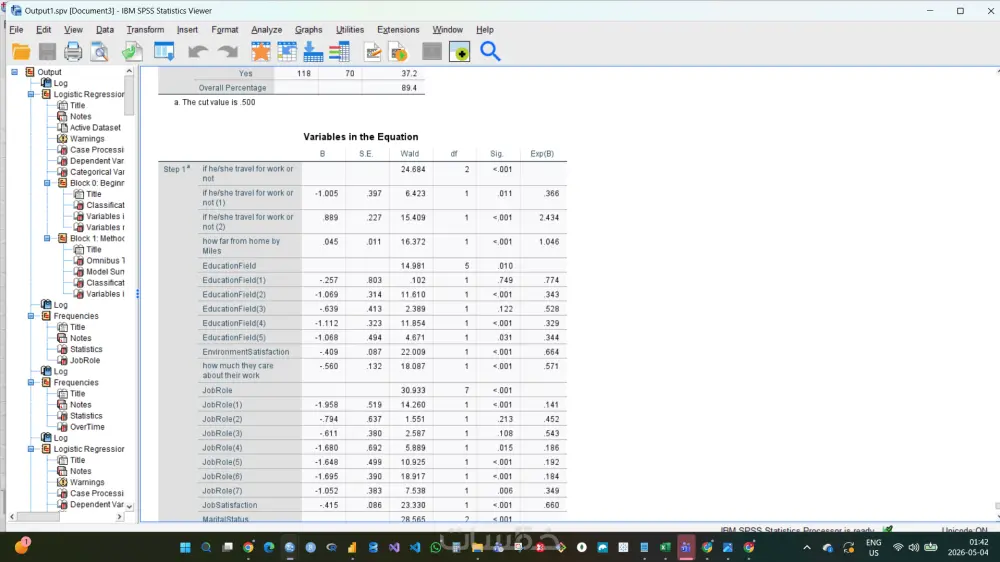Click the Wald value 24.684
Viewport: 1000px width, 562px height.
pyautogui.click(x=413, y=170)
